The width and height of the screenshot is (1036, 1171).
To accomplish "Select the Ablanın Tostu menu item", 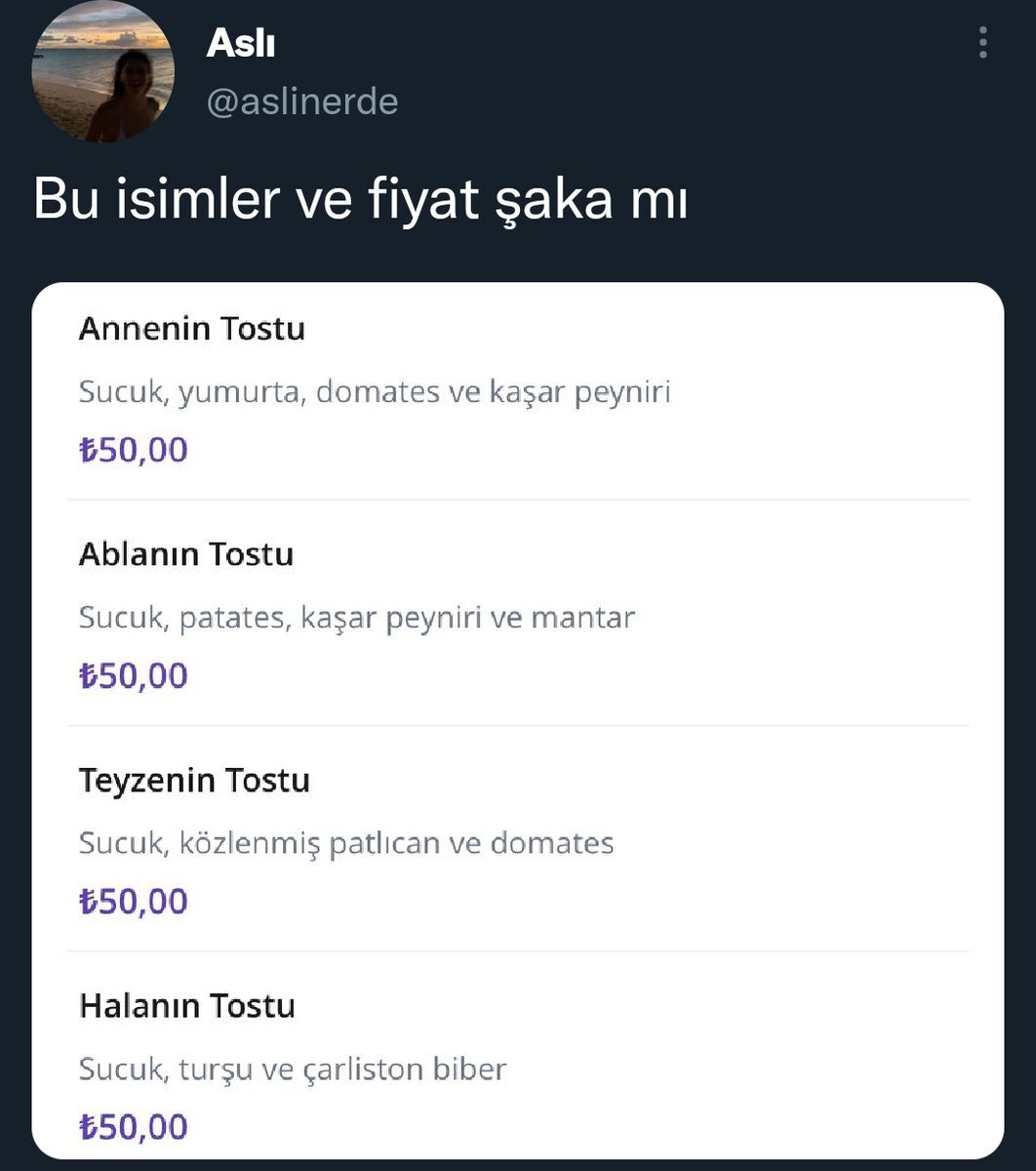I will [186, 554].
